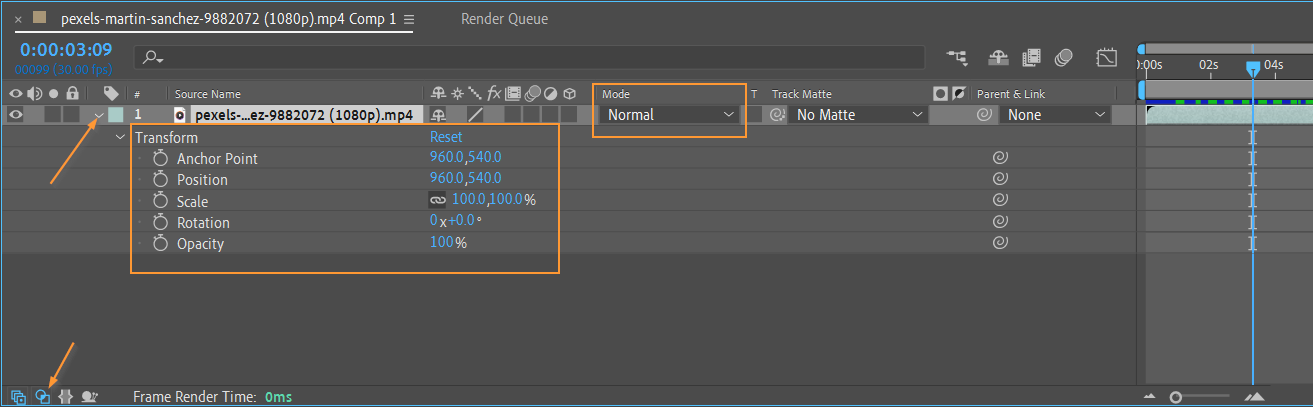
Task: Click the layer label color swatch
Action: [x=116, y=115]
